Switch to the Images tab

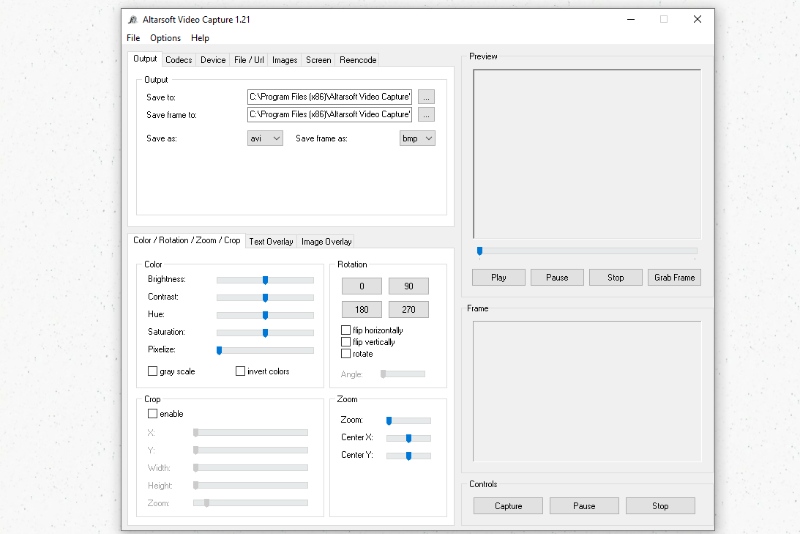pos(285,60)
